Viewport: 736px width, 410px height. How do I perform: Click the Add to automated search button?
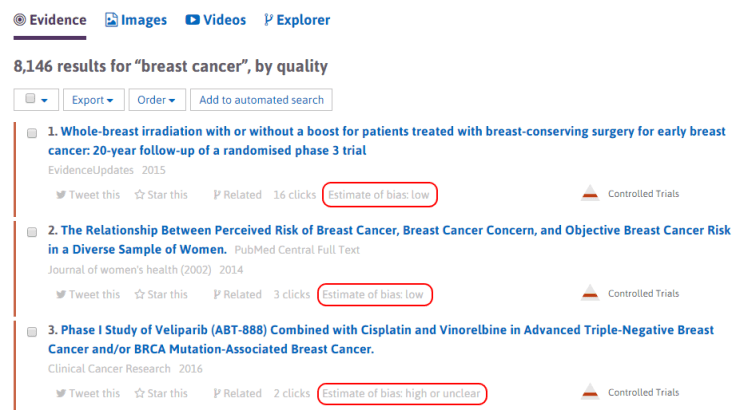tap(261, 100)
